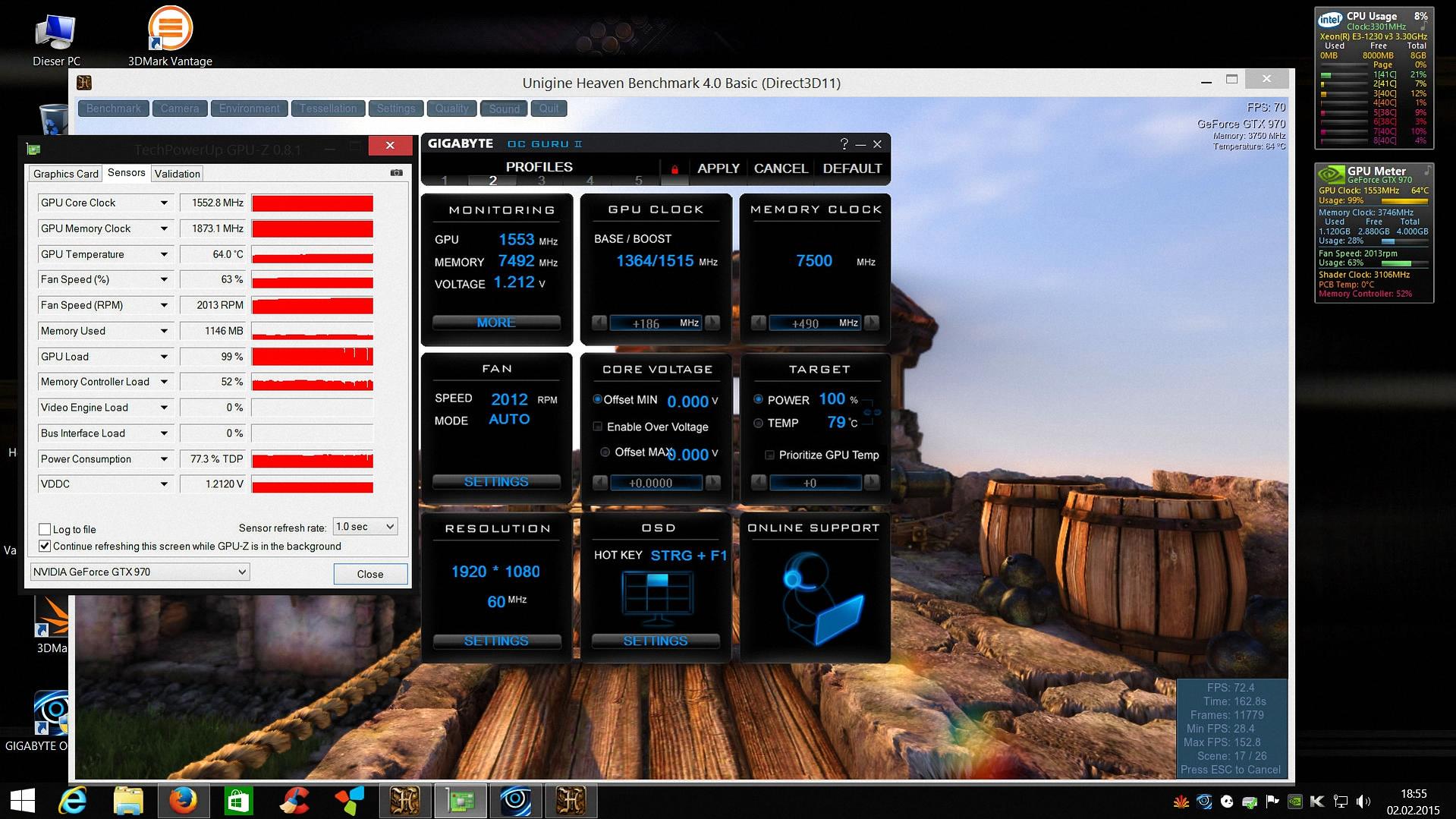Open Dieser PC desktop icon
Viewport: 1456px width, 819px height.
tap(55, 38)
